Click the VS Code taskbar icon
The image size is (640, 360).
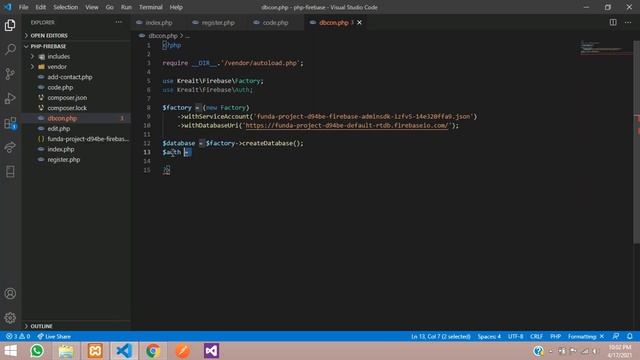pos(124,351)
